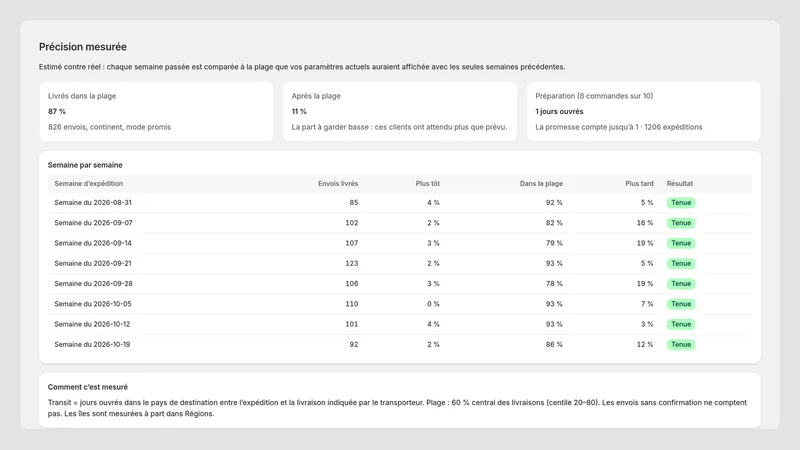Screen dimensions: 800x450
Task: Click 'Tenue' badge for week 2026-09-28
Action: pyautogui.click(x=681, y=284)
